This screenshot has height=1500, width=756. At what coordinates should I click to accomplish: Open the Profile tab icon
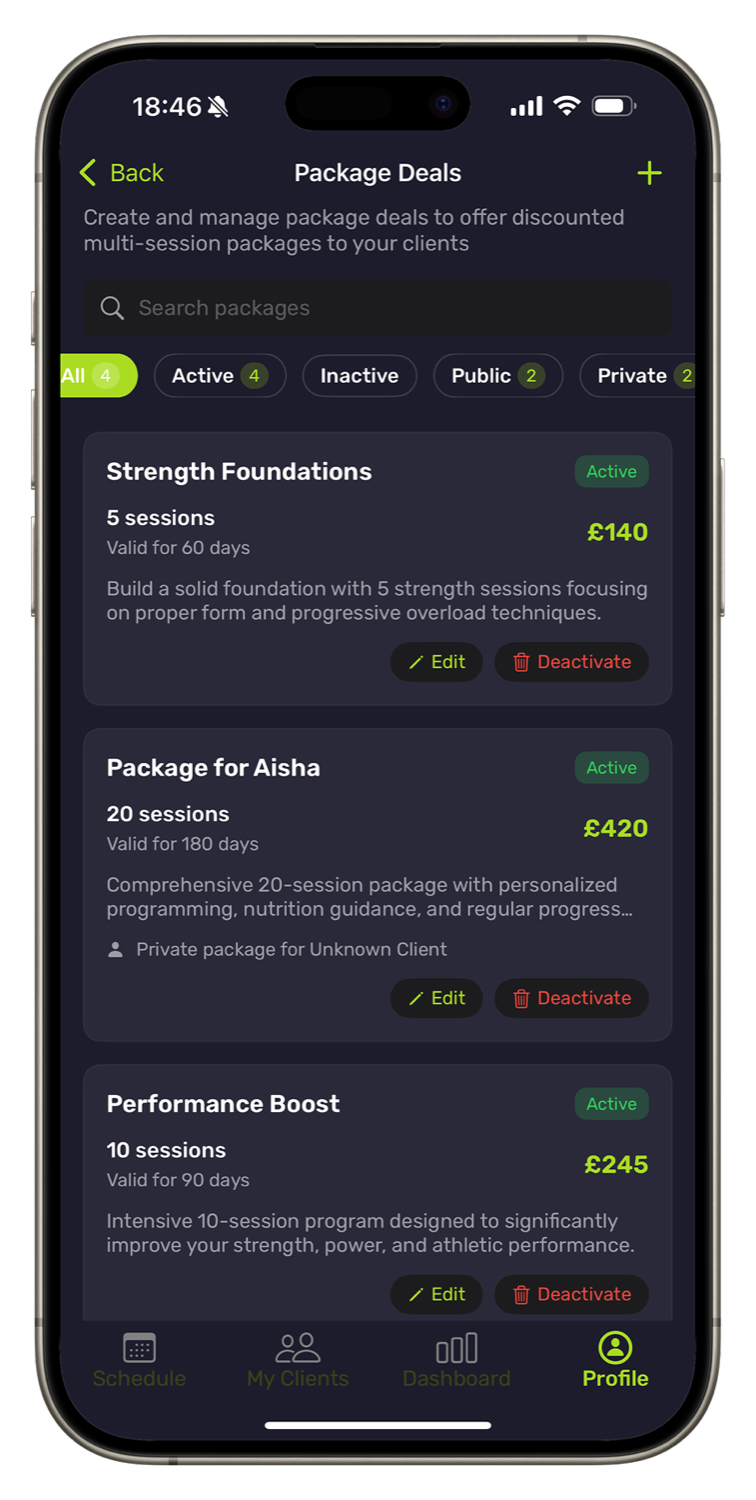(x=614, y=1347)
